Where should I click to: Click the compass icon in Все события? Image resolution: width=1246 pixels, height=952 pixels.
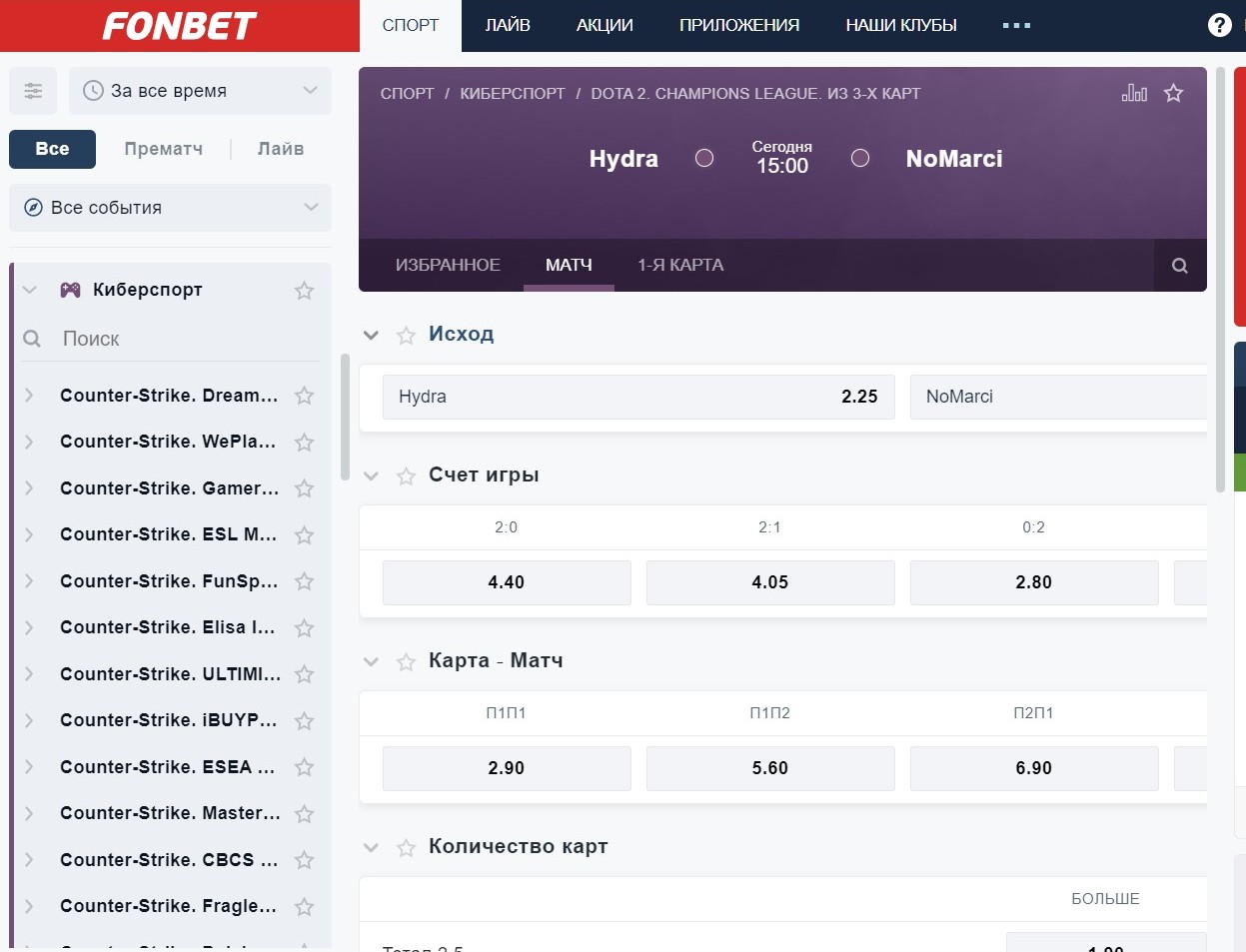33,208
